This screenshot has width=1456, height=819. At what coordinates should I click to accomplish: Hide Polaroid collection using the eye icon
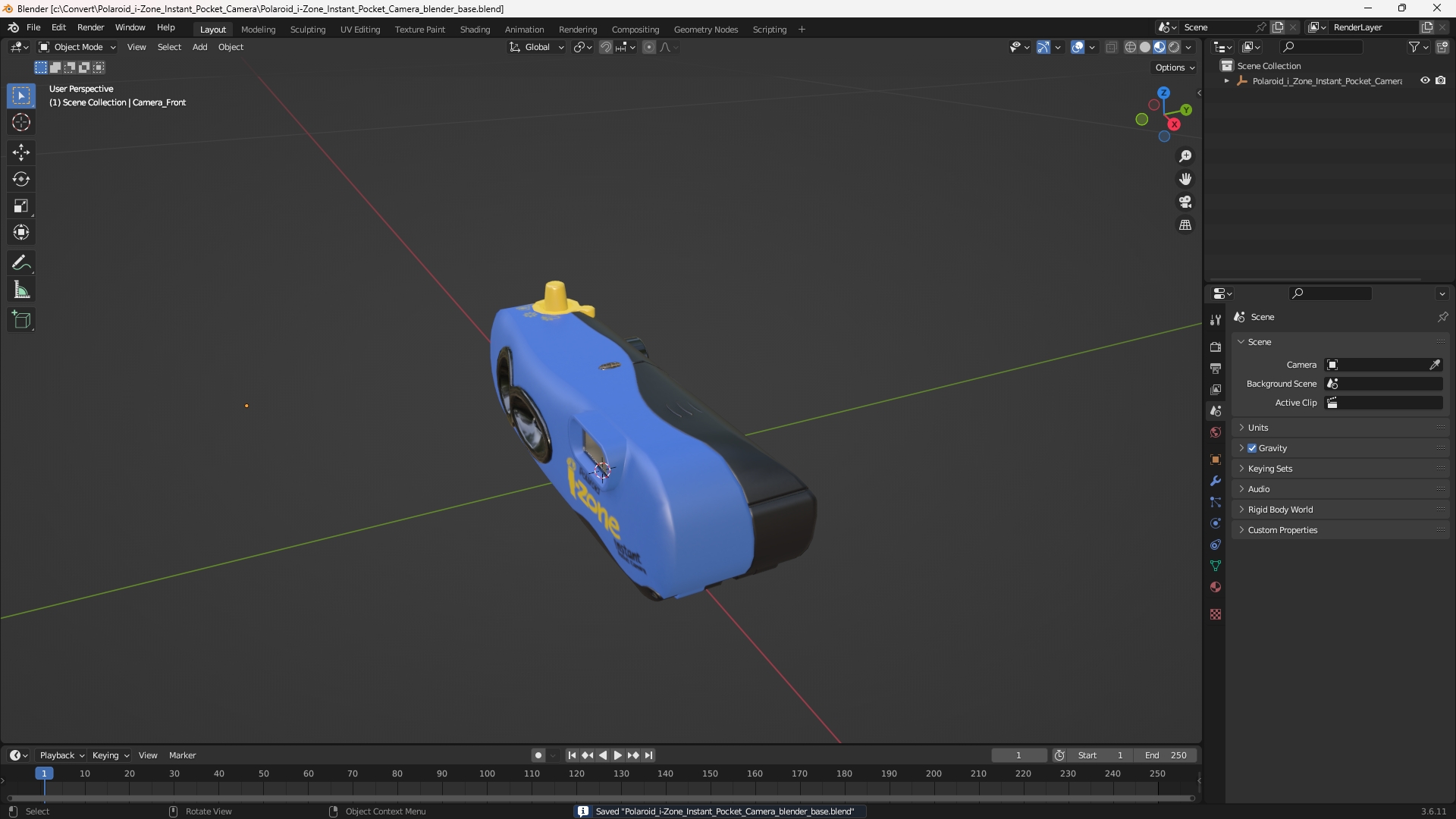coord(1425,80)
